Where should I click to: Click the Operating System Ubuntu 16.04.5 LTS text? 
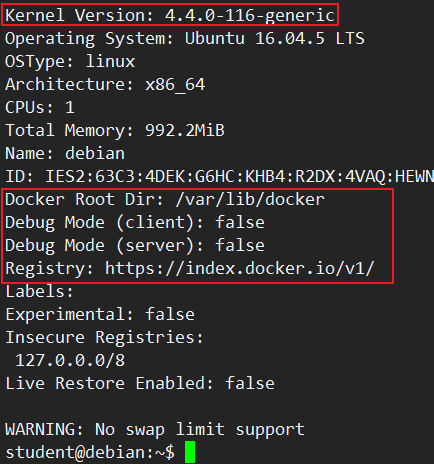185,38
